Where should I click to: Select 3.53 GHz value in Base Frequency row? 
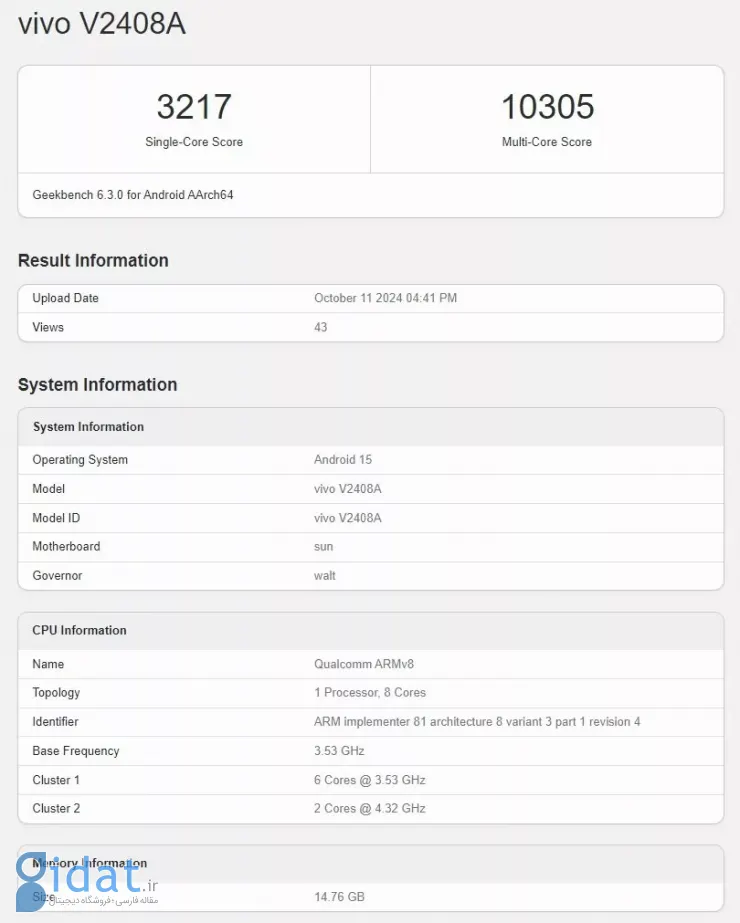[339, 751]
